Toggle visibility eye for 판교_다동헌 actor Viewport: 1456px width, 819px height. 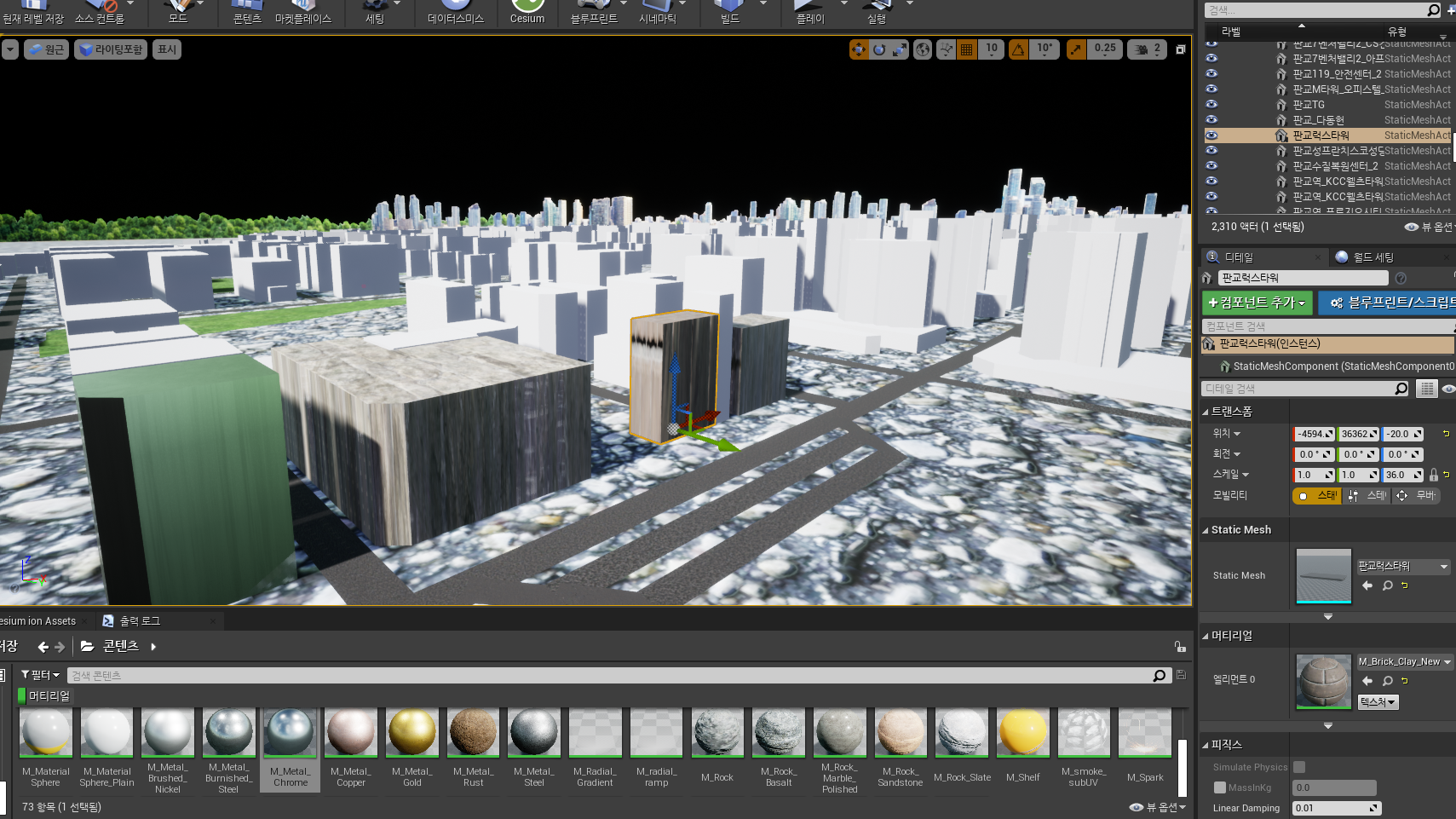click(1211, 120)
